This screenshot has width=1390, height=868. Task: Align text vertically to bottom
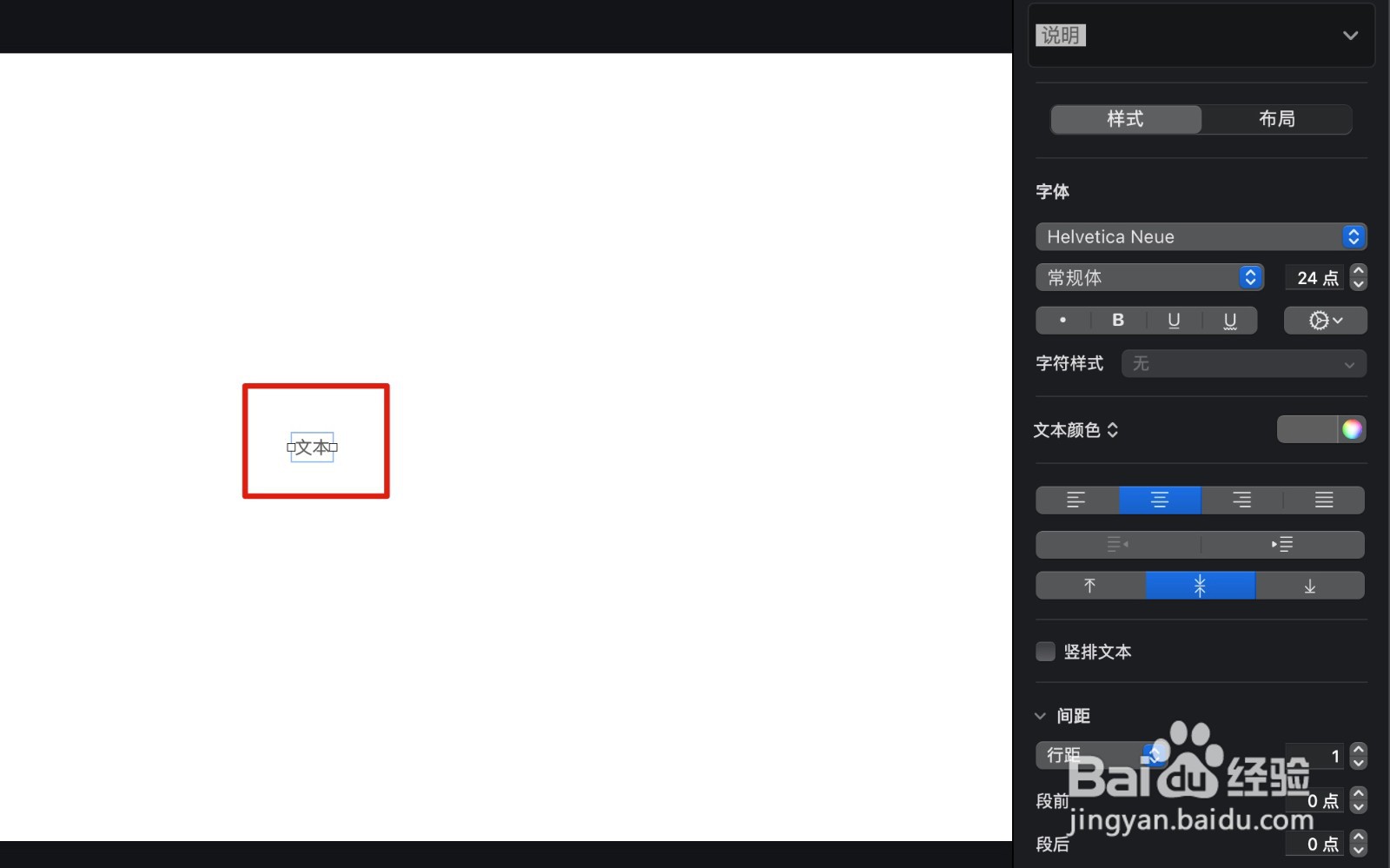(1310, 586)
